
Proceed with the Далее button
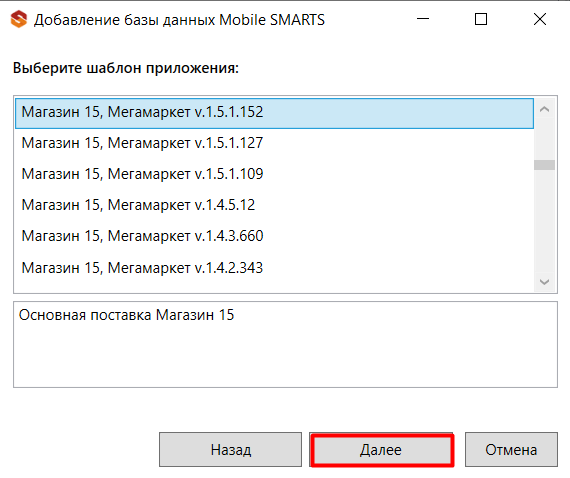click(381, 450)
